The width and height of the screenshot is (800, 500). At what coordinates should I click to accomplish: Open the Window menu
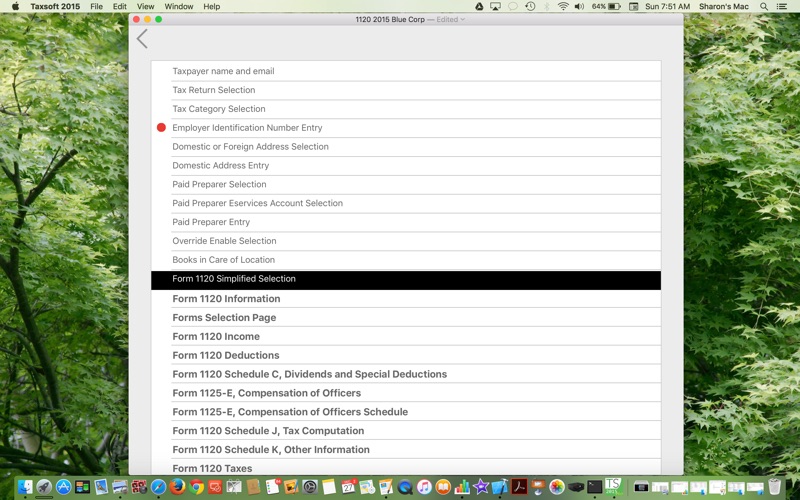click(x=179, y=6)
